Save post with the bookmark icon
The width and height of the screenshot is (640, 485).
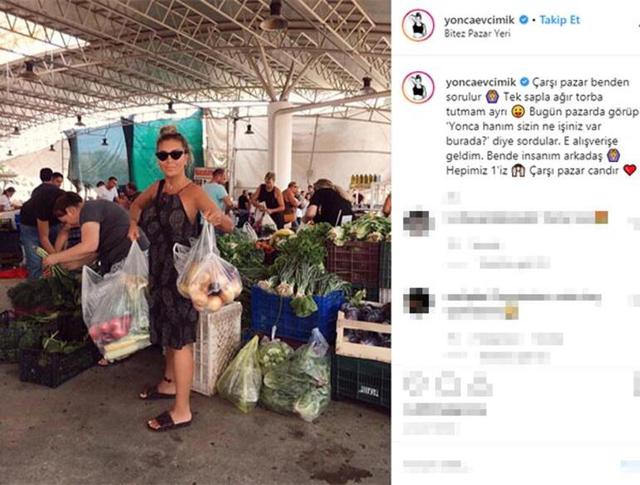pos(636,384)
